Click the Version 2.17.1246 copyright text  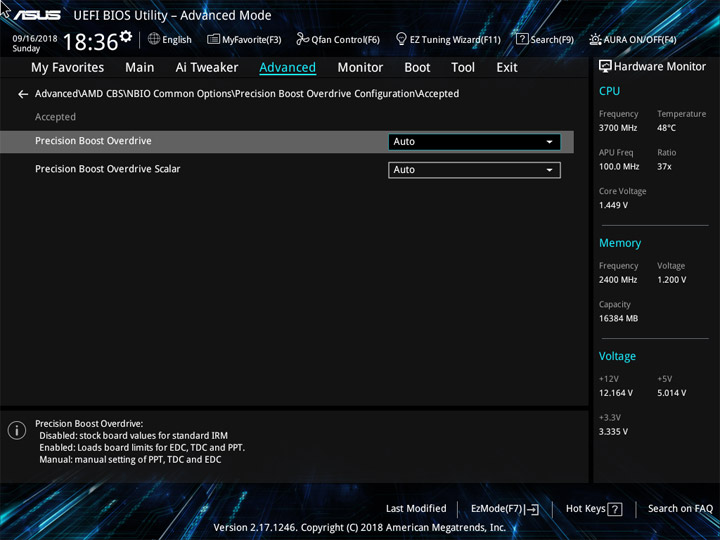360,527
